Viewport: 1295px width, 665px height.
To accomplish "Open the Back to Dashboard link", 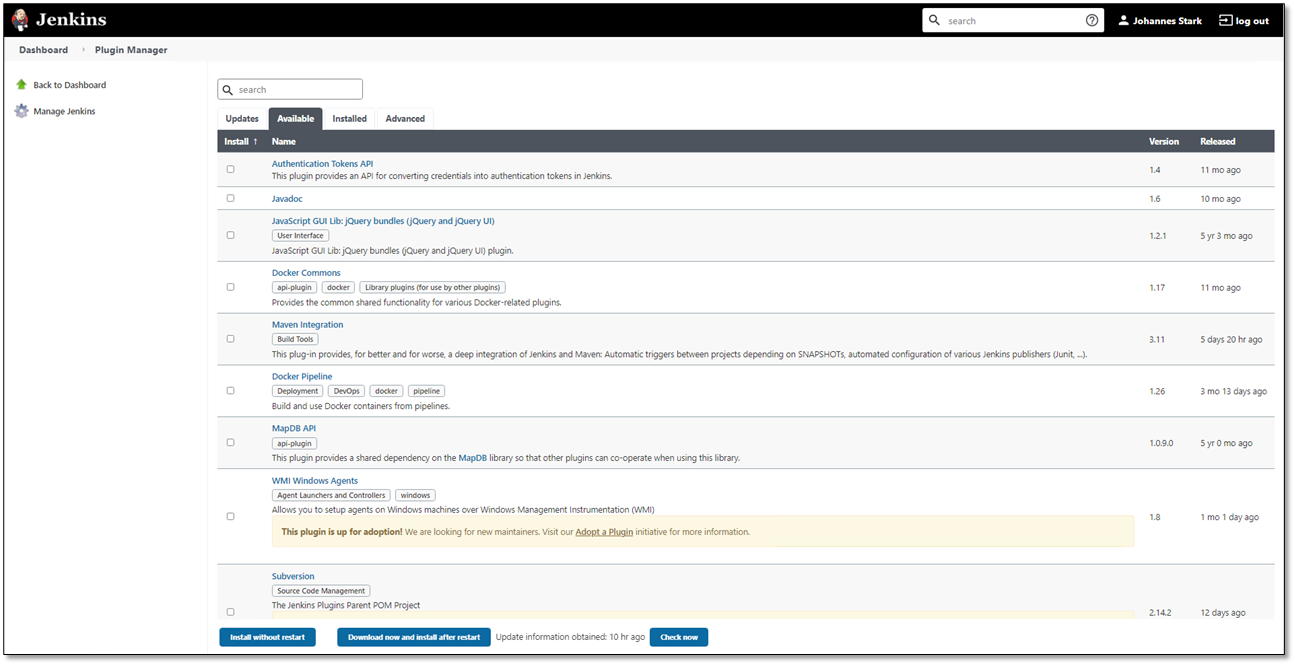I will tap(69, 85).
